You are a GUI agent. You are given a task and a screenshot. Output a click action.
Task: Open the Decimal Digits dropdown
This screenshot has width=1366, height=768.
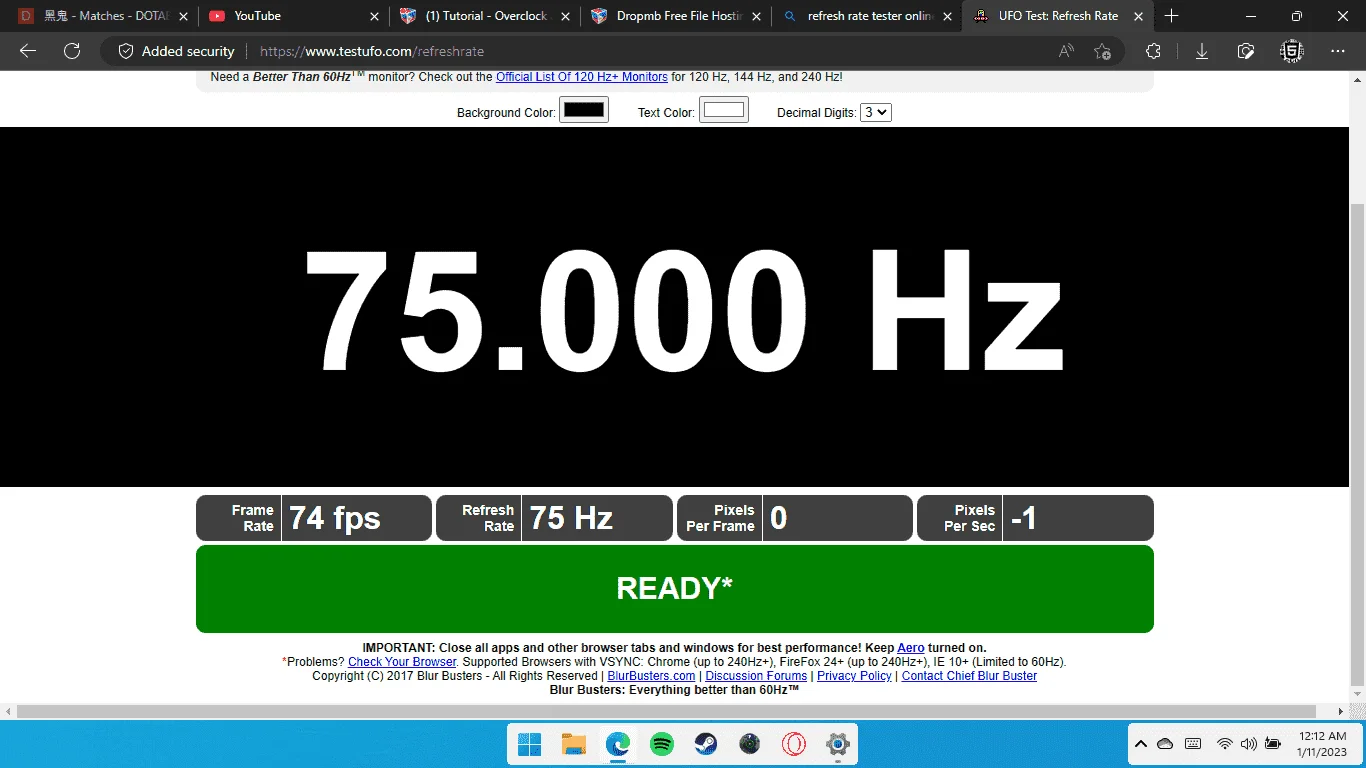[876, 112]
